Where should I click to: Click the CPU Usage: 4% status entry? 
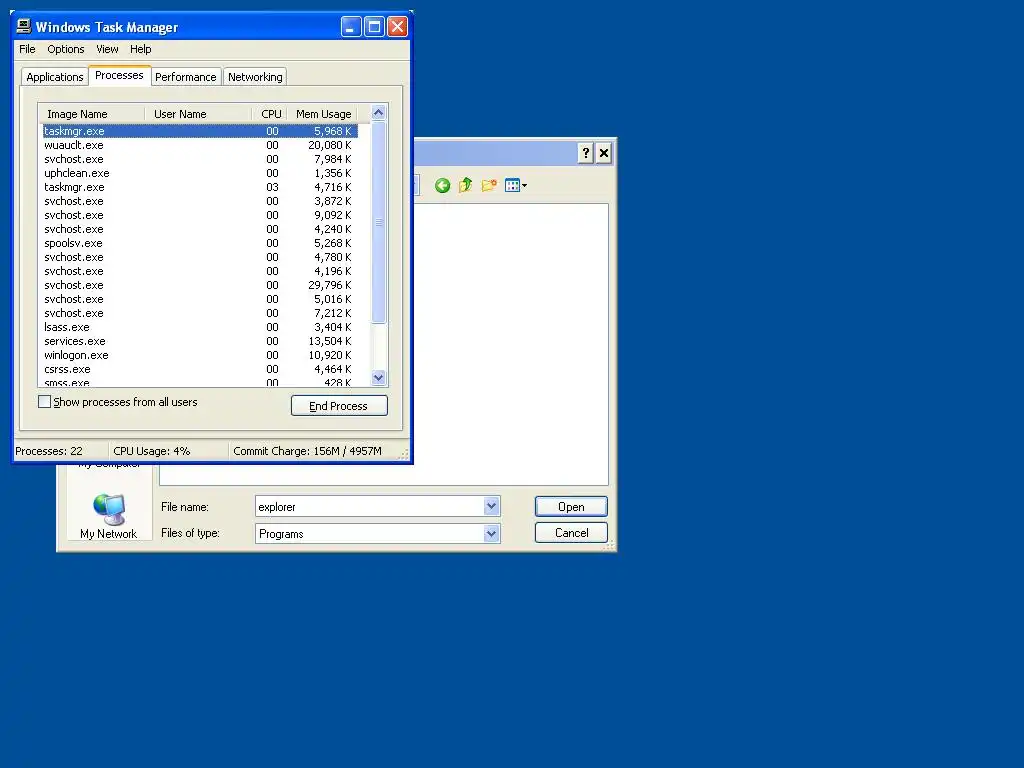point(152,451)
